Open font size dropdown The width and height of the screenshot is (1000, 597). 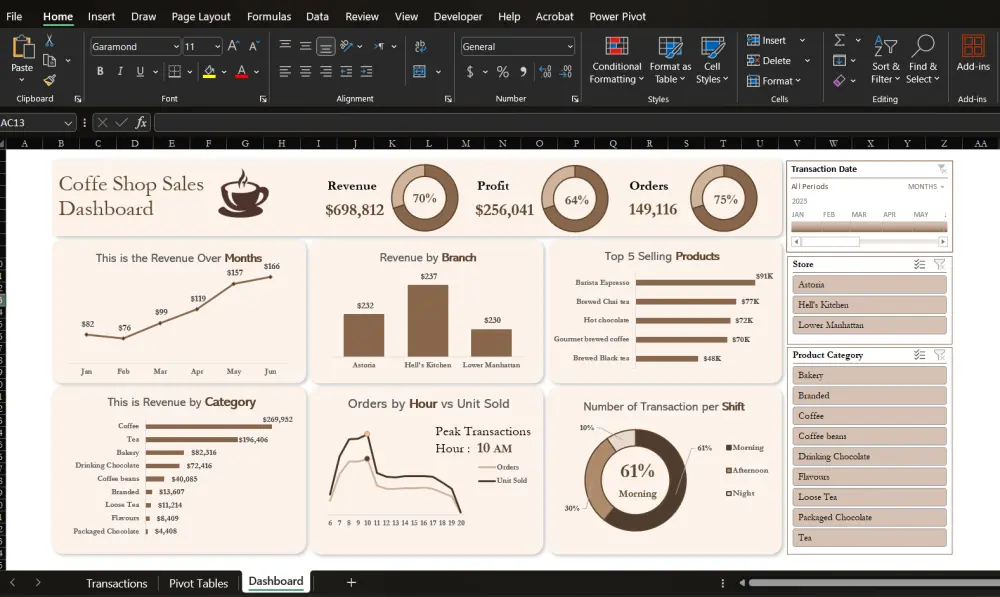coord(217,47)
